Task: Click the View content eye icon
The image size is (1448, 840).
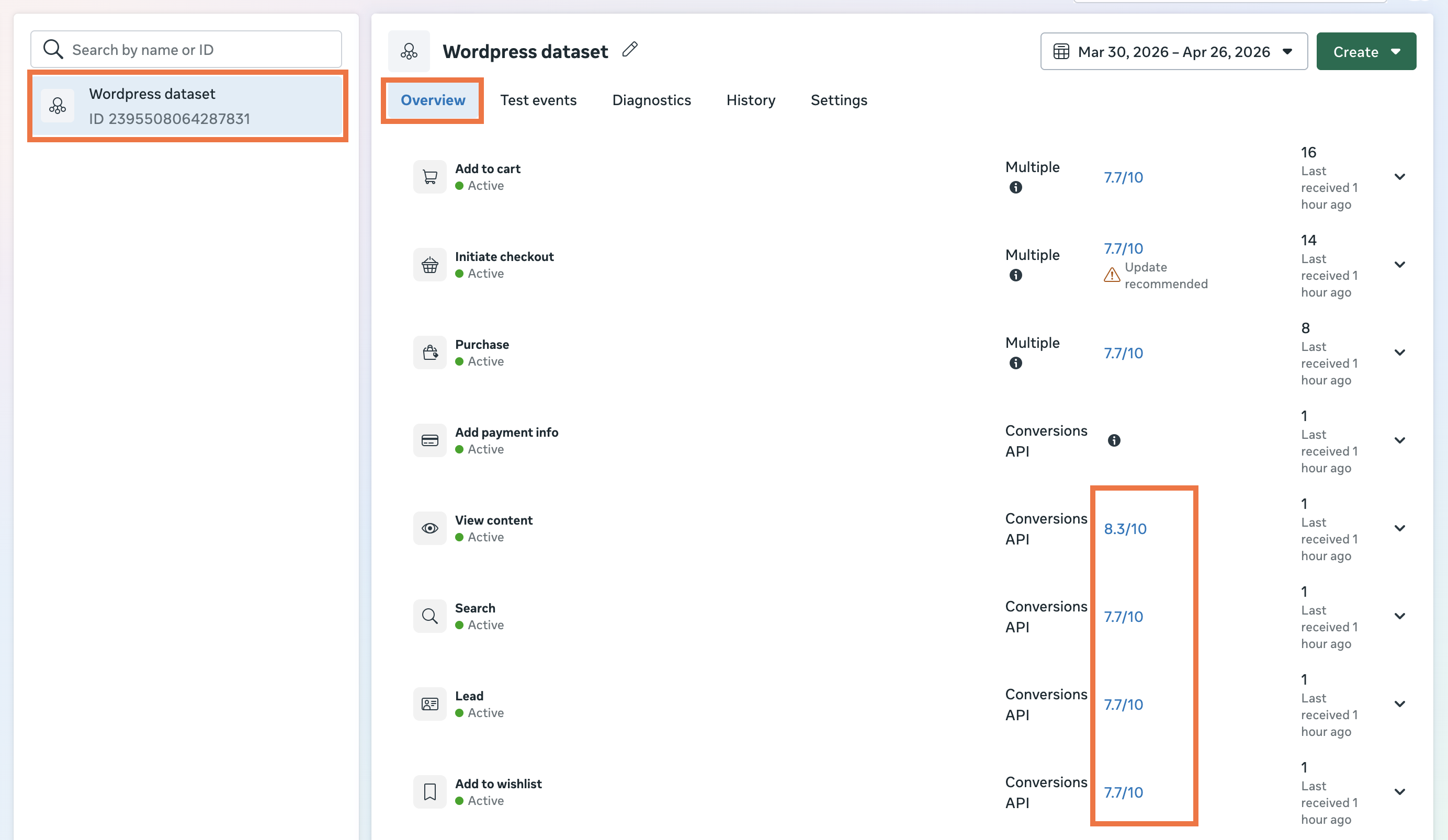Action: [x=429, y=529]
